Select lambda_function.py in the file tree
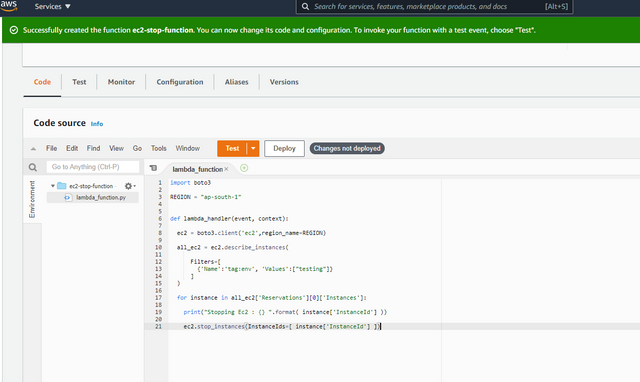640x382 pixels. point(101,198)
